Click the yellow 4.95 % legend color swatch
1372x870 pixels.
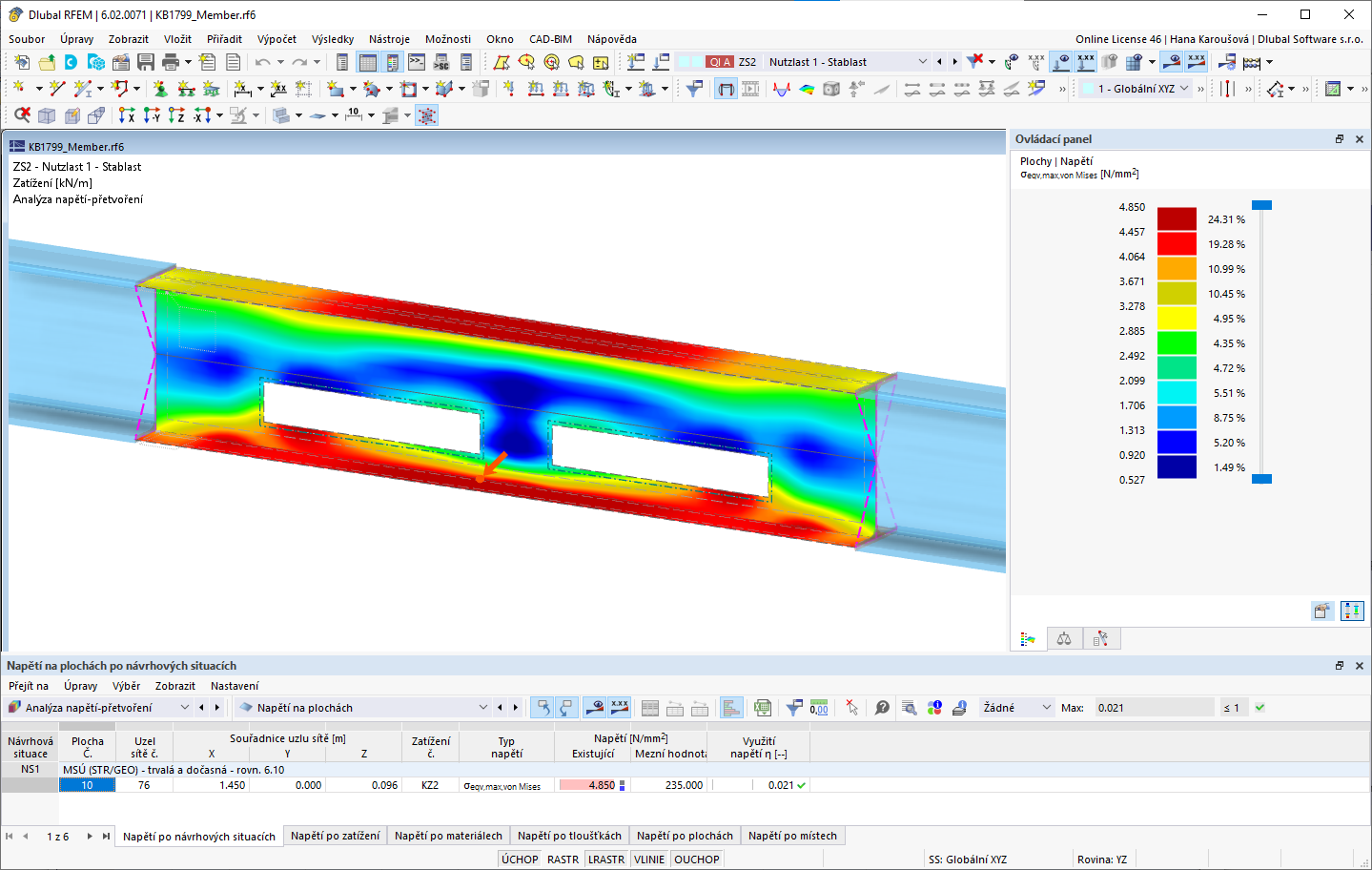pyautogui.click(x=1177, y=319)
